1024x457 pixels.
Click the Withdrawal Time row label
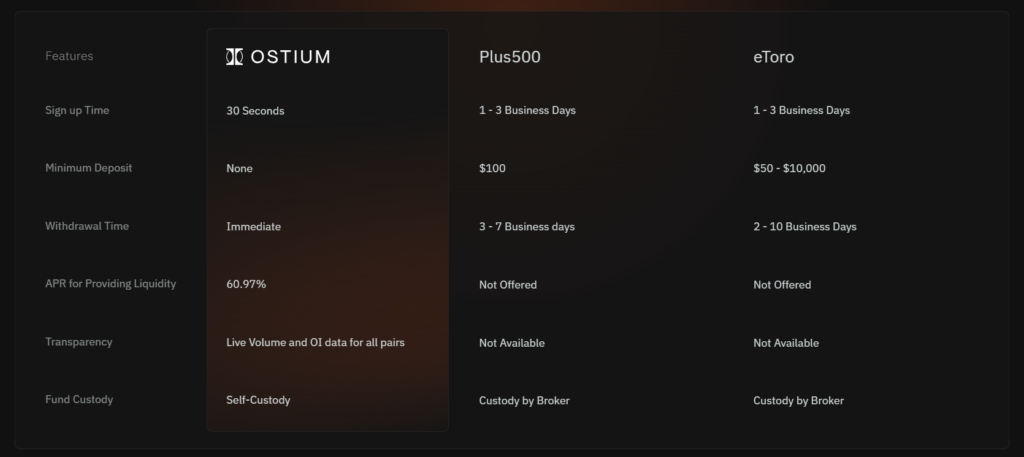click(86, 226)
